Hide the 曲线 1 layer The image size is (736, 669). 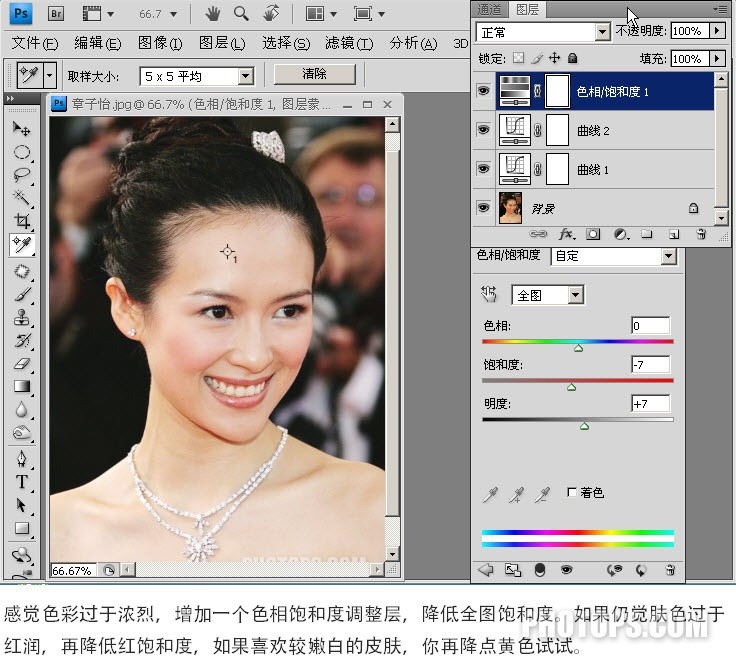(x=483, y=168)
